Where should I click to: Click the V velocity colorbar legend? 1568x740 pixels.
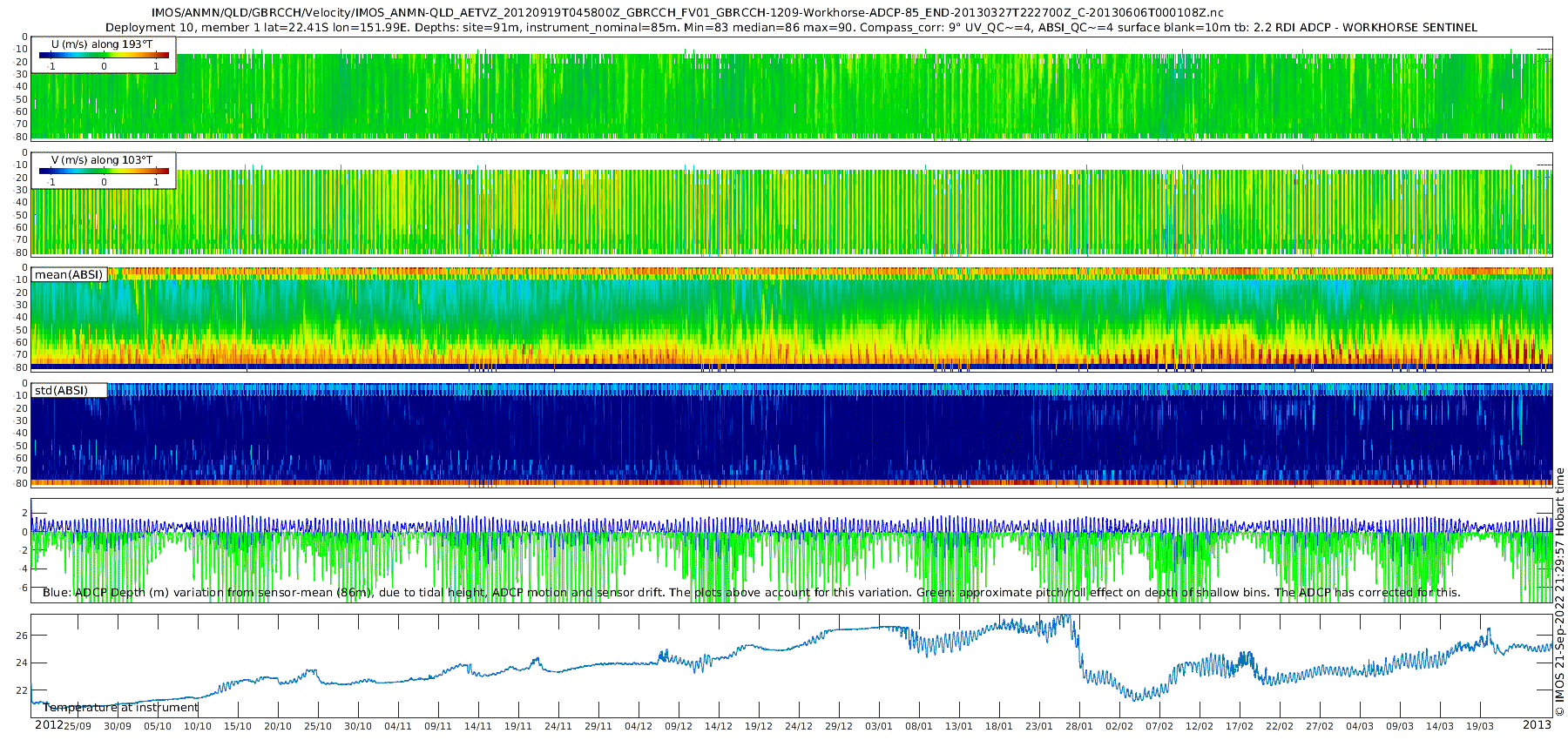pos(104,171)
